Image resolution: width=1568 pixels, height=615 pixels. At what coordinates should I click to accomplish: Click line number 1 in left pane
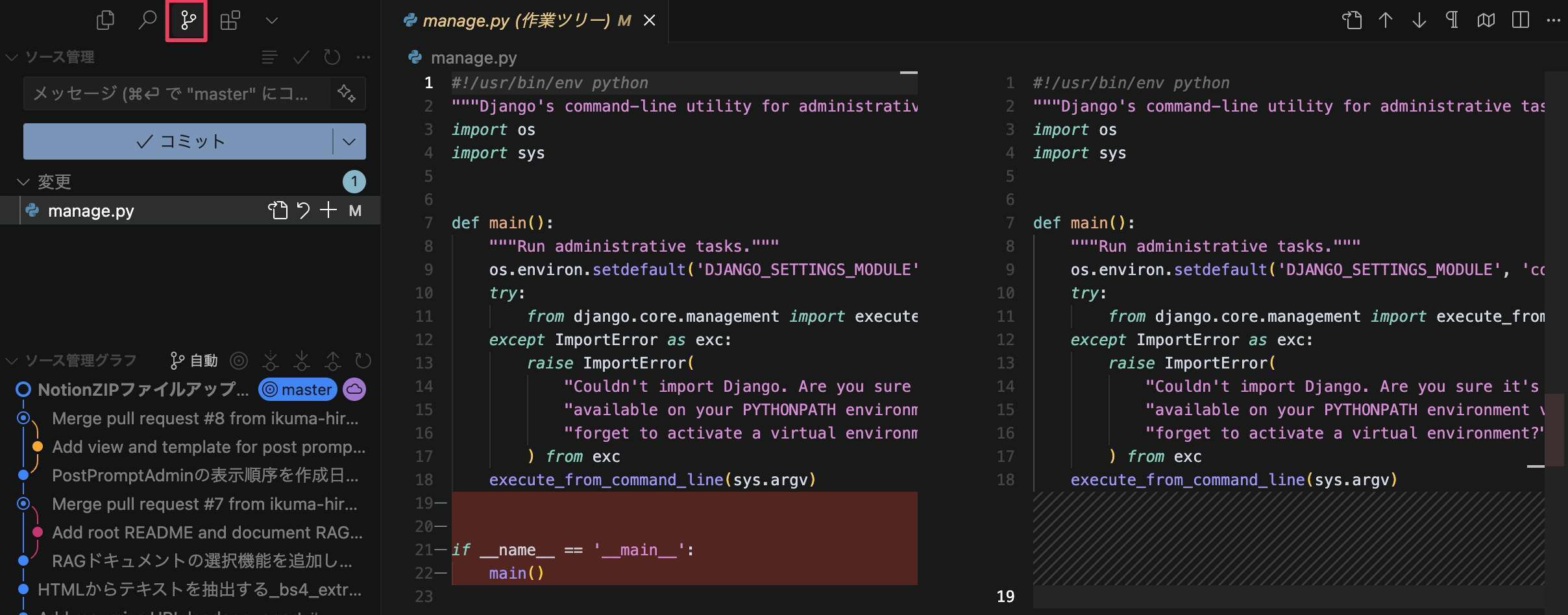428,83
